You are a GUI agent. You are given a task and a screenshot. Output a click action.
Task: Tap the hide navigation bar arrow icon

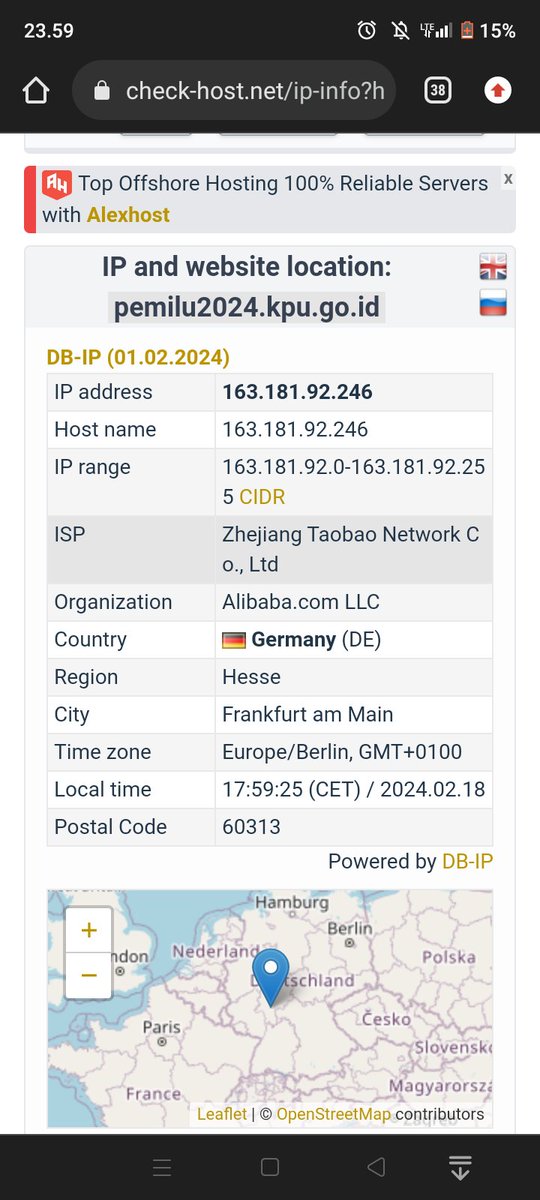[x=460, y=1167]
